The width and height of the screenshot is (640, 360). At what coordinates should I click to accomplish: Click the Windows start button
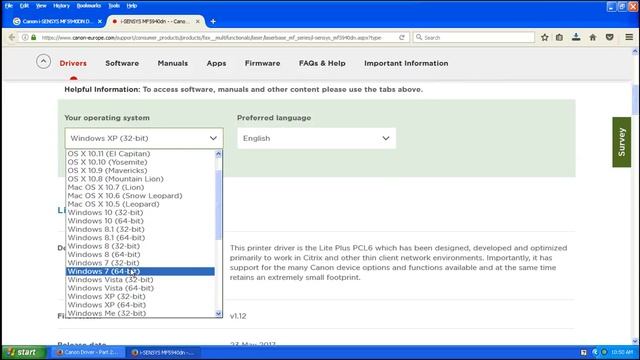coord(23,352)
